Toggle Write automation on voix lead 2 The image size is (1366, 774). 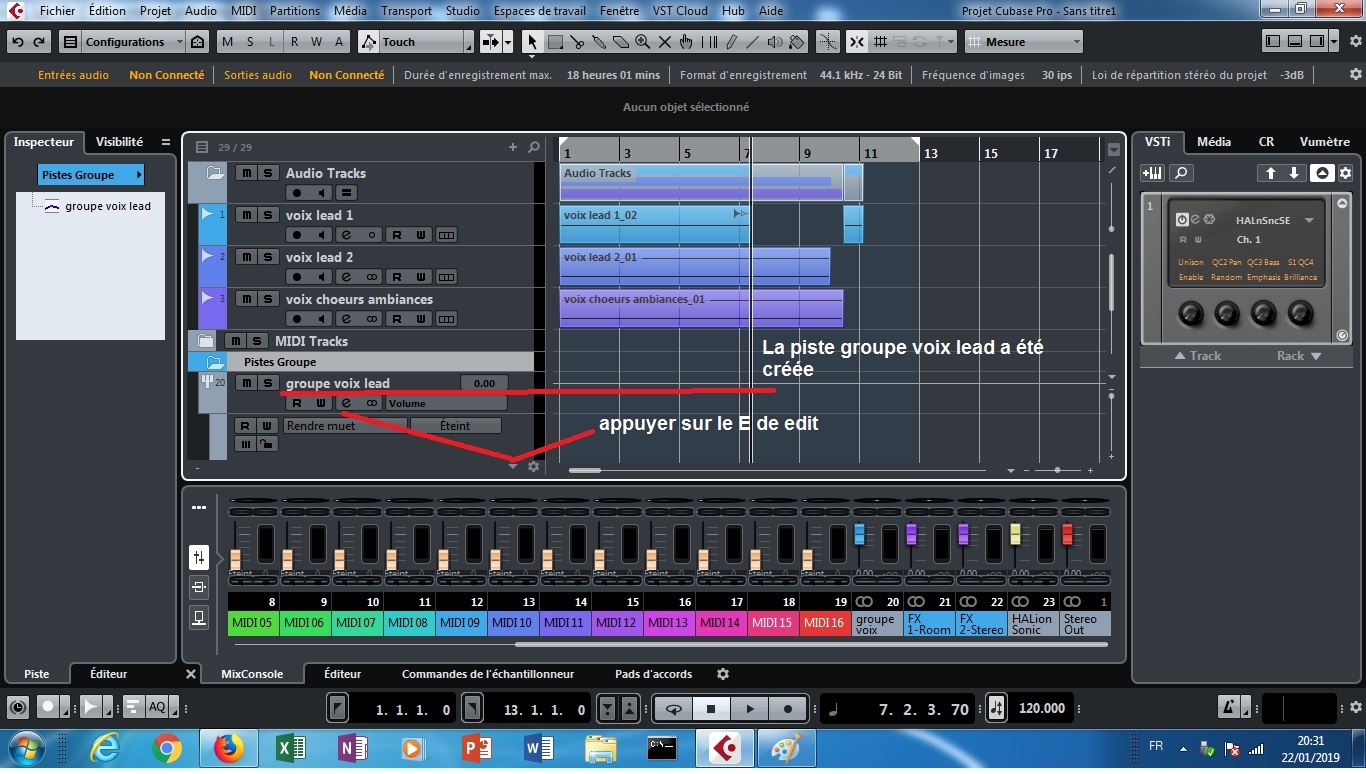[421, 277]
